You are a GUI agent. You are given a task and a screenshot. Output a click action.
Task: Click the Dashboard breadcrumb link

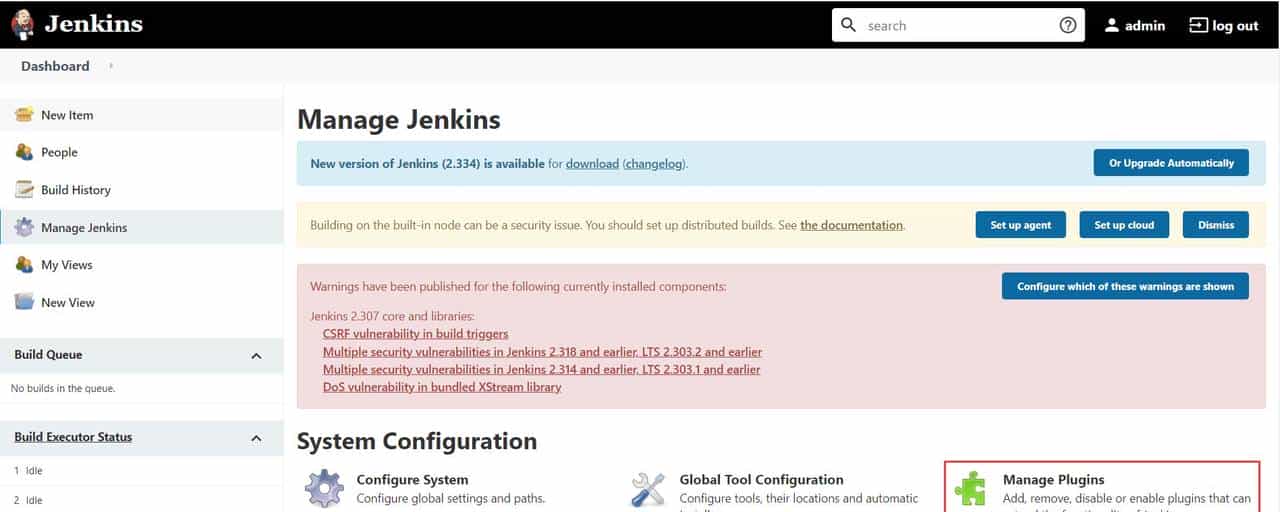pos(55,66)
